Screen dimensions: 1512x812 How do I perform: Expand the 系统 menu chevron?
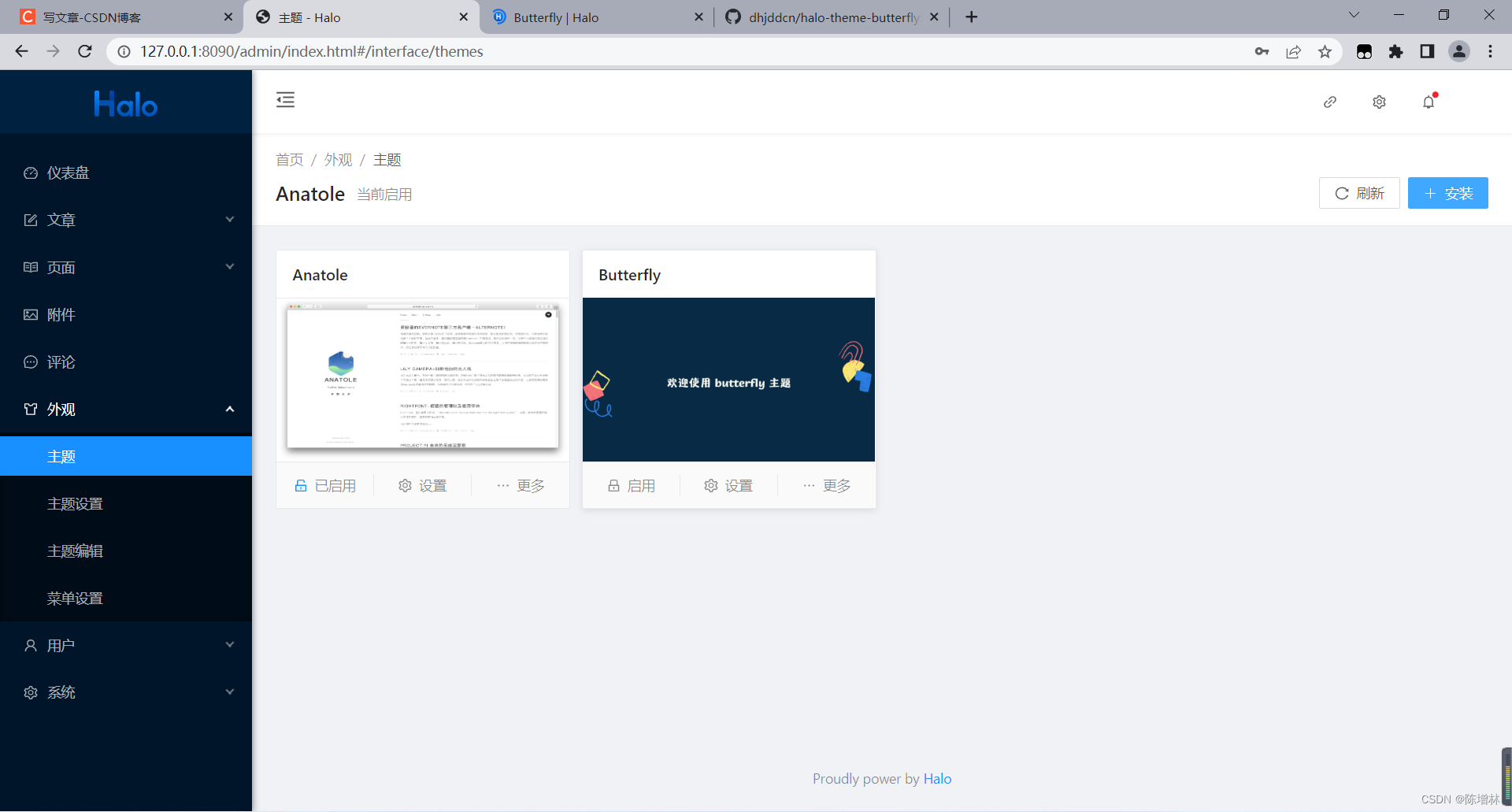(x=230, y=692)
